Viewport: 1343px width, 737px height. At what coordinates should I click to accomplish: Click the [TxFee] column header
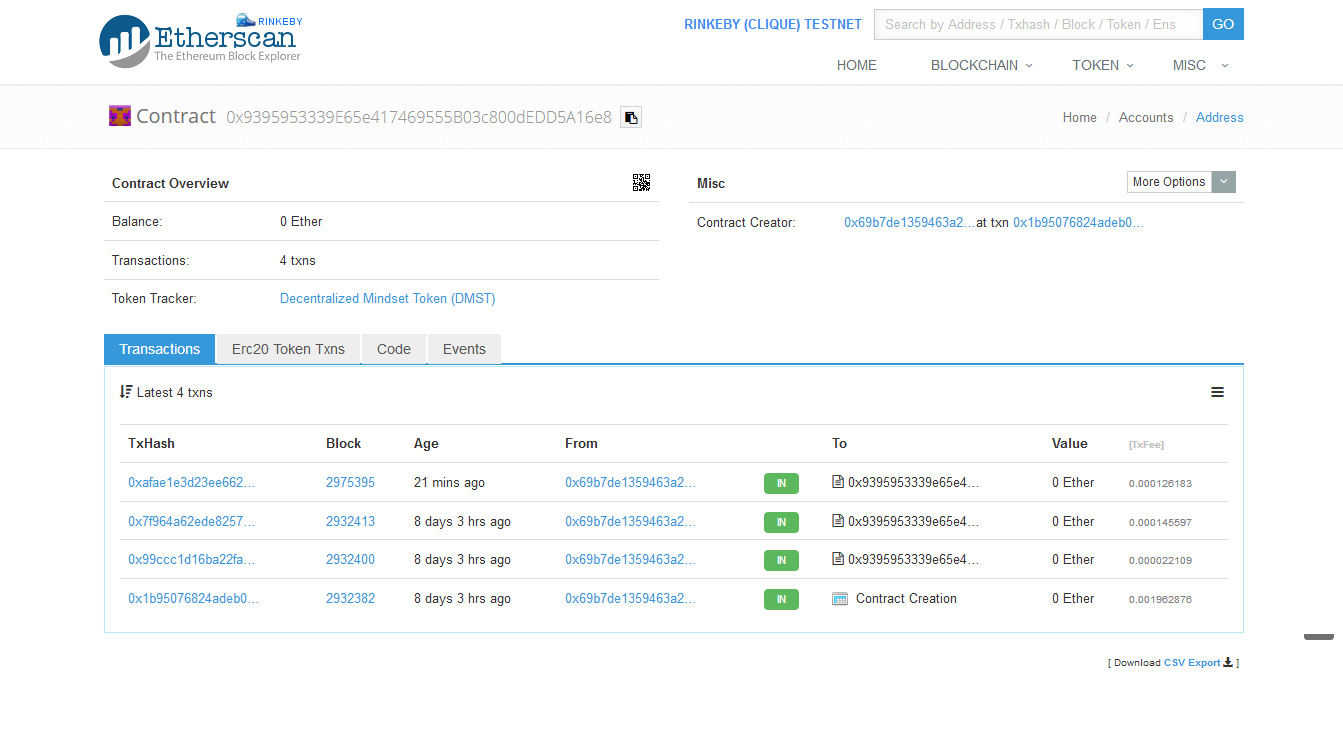coord(1146,444)
